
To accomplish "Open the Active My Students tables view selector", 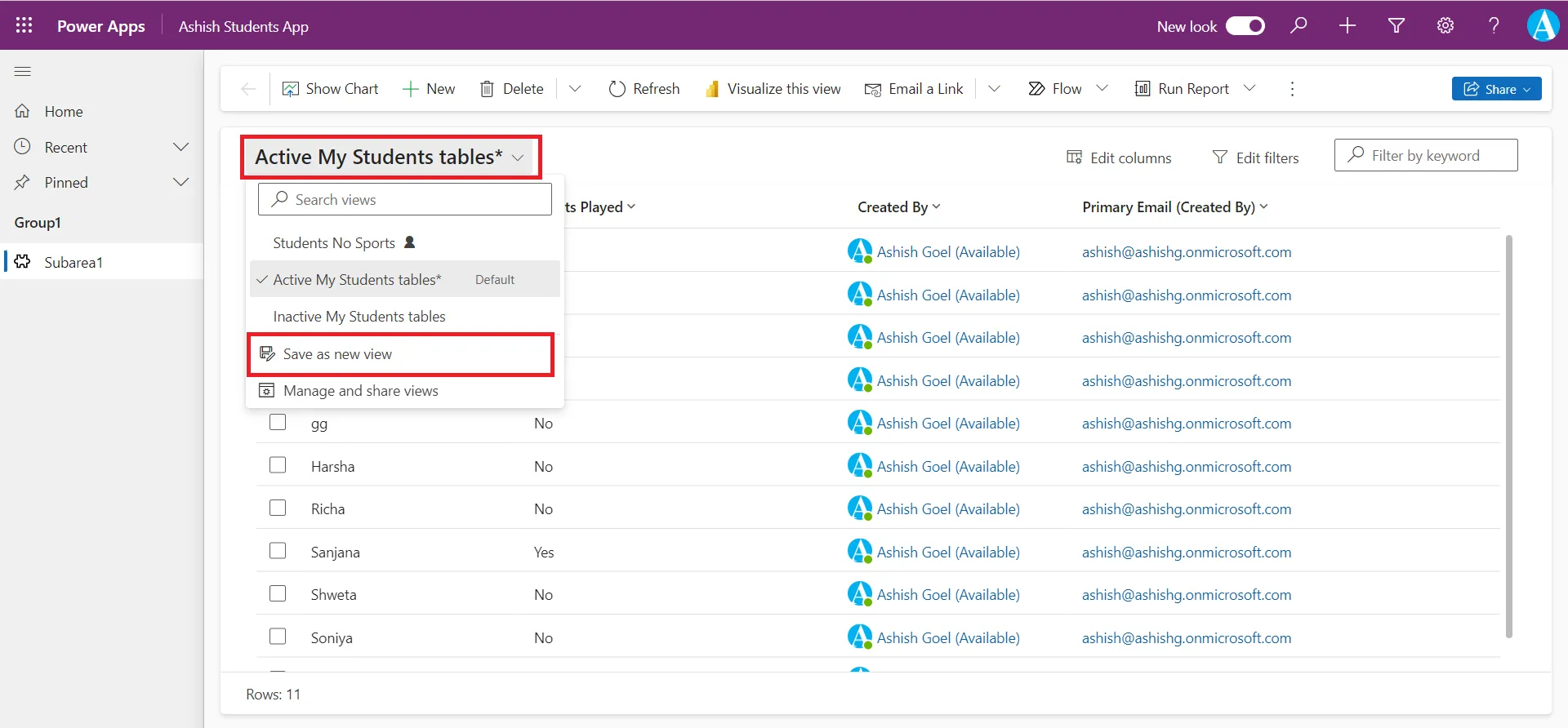I will pyautogui.click(x=390, y=157).
